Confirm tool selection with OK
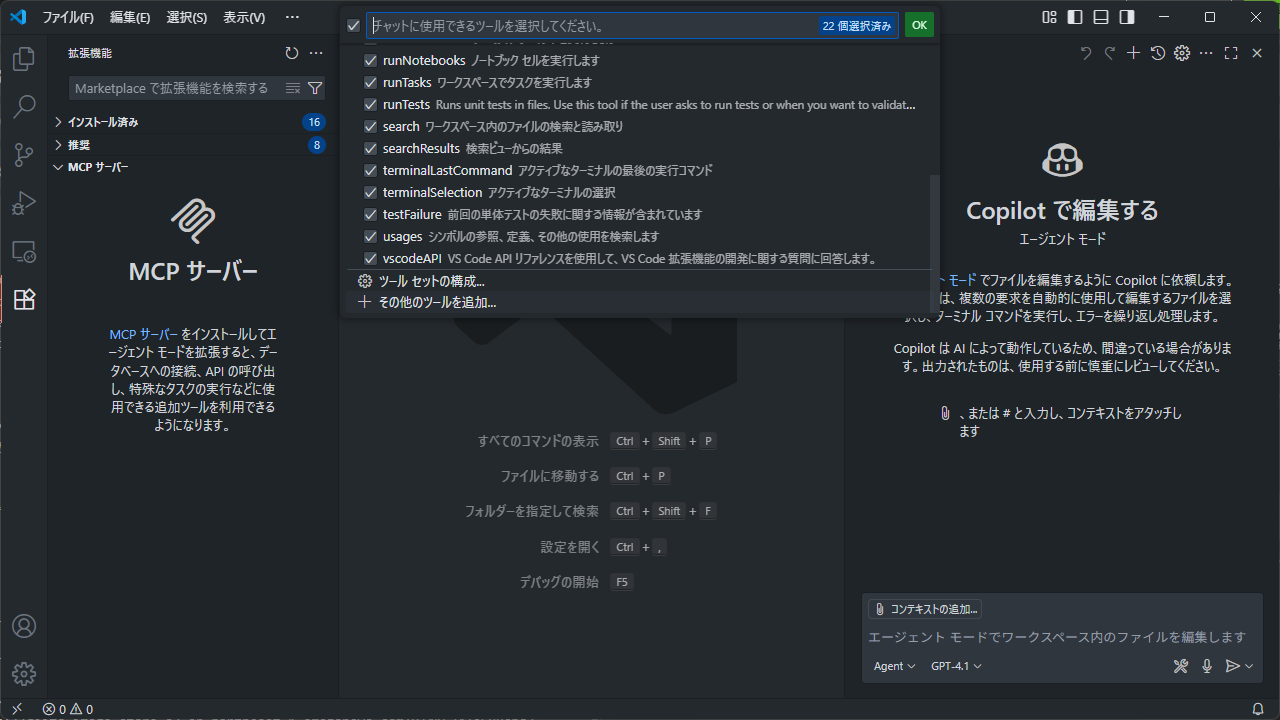The width and height of the screenshot is (1280, 720). (x=919, y=25)
